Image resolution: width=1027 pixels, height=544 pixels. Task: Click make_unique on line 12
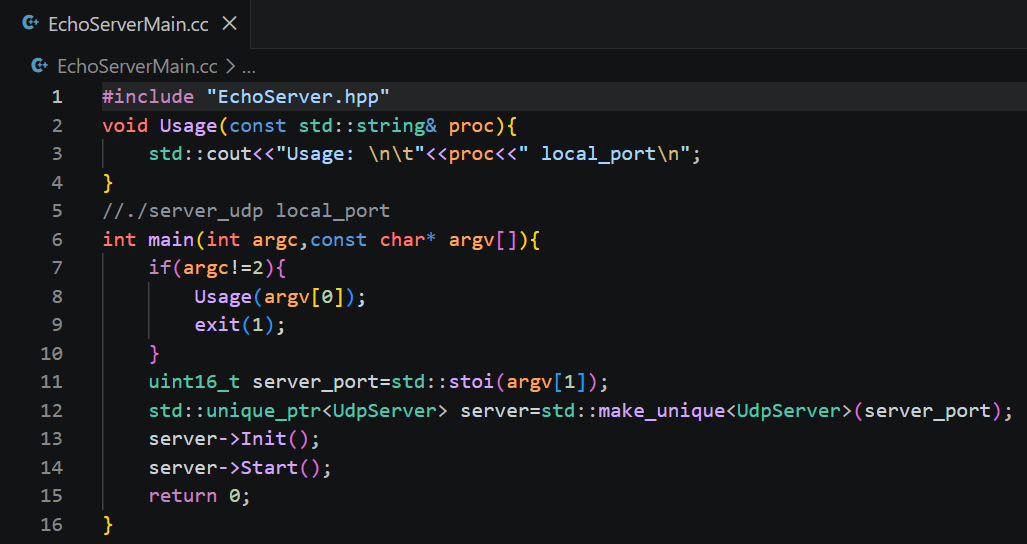coord(662,410)
